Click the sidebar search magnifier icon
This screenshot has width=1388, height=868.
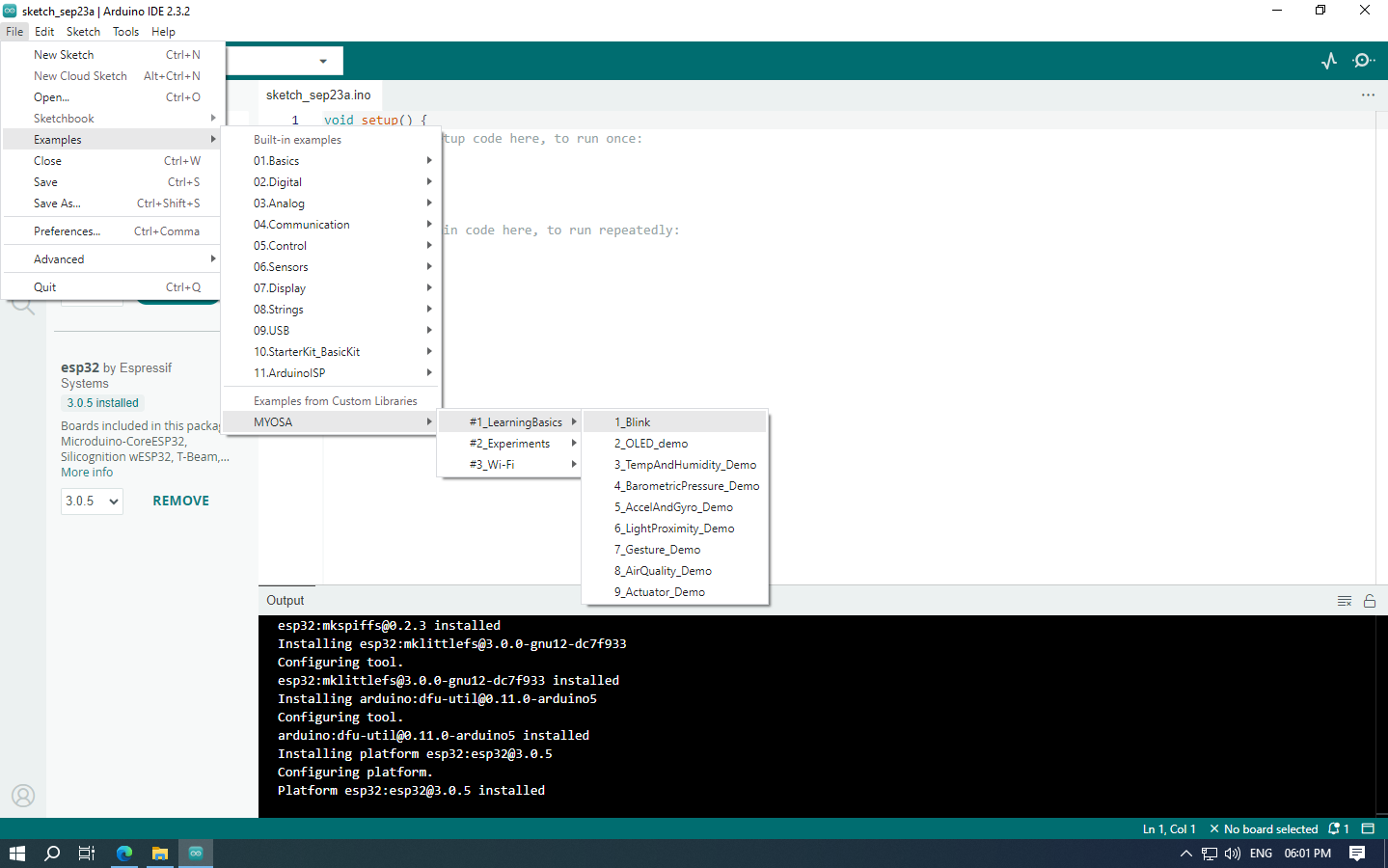click(x=23, y=307)
